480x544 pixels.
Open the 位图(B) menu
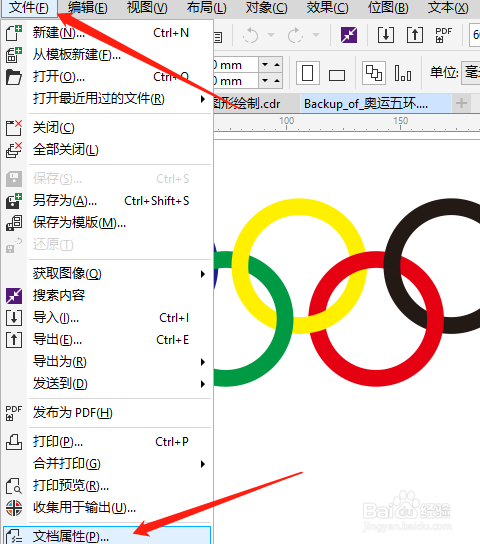(388, 8)
